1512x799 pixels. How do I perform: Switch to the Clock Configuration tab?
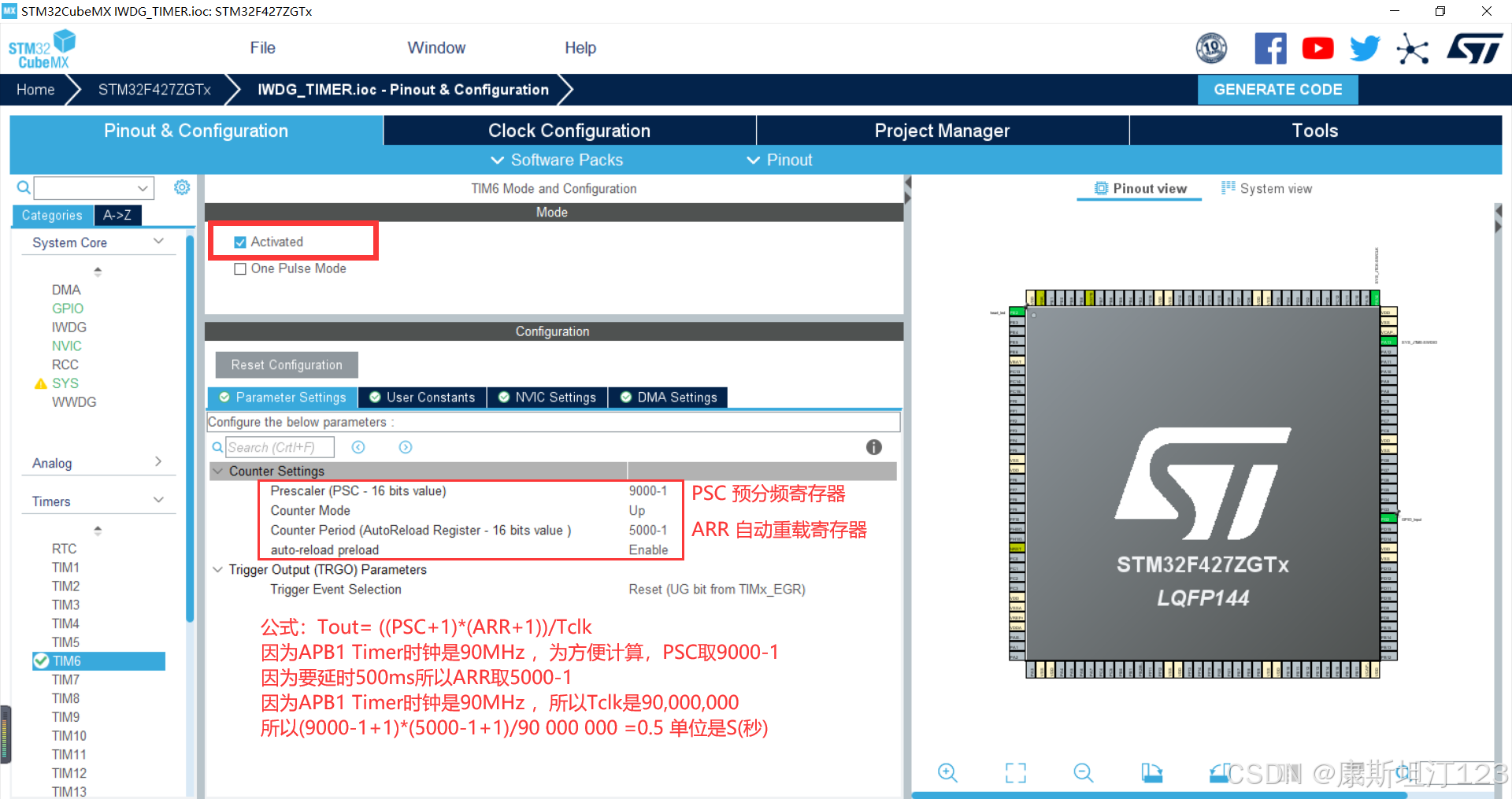(569, 130)
